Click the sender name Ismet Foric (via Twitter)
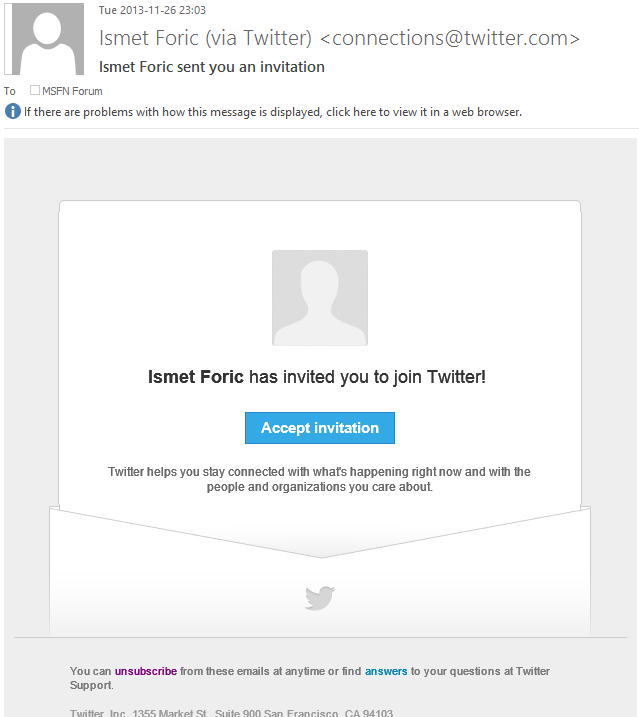 tap(205, 38)
